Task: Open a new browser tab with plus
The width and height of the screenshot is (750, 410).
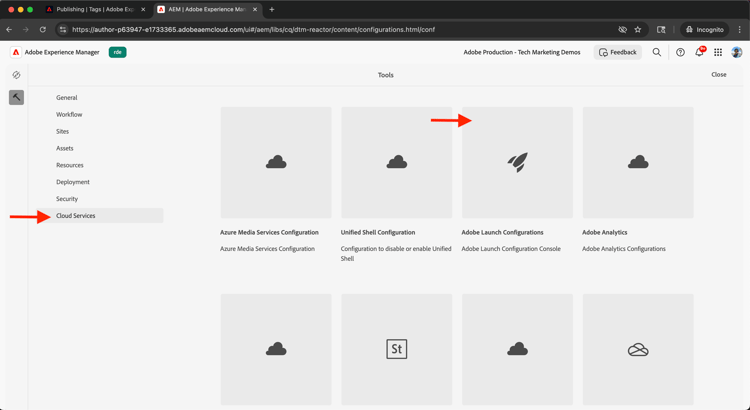Action: (272, 10)
